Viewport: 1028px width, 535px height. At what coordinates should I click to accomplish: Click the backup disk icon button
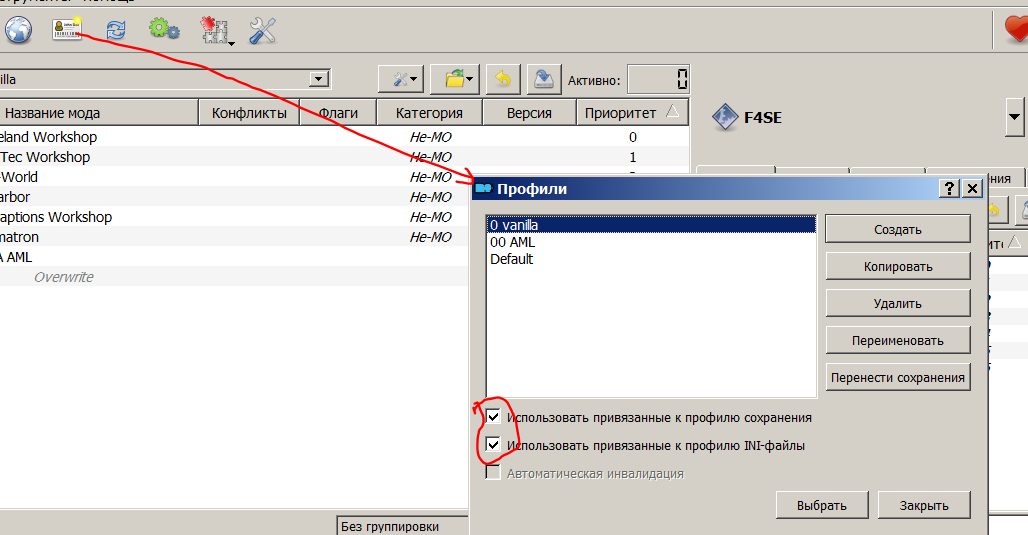543,79
